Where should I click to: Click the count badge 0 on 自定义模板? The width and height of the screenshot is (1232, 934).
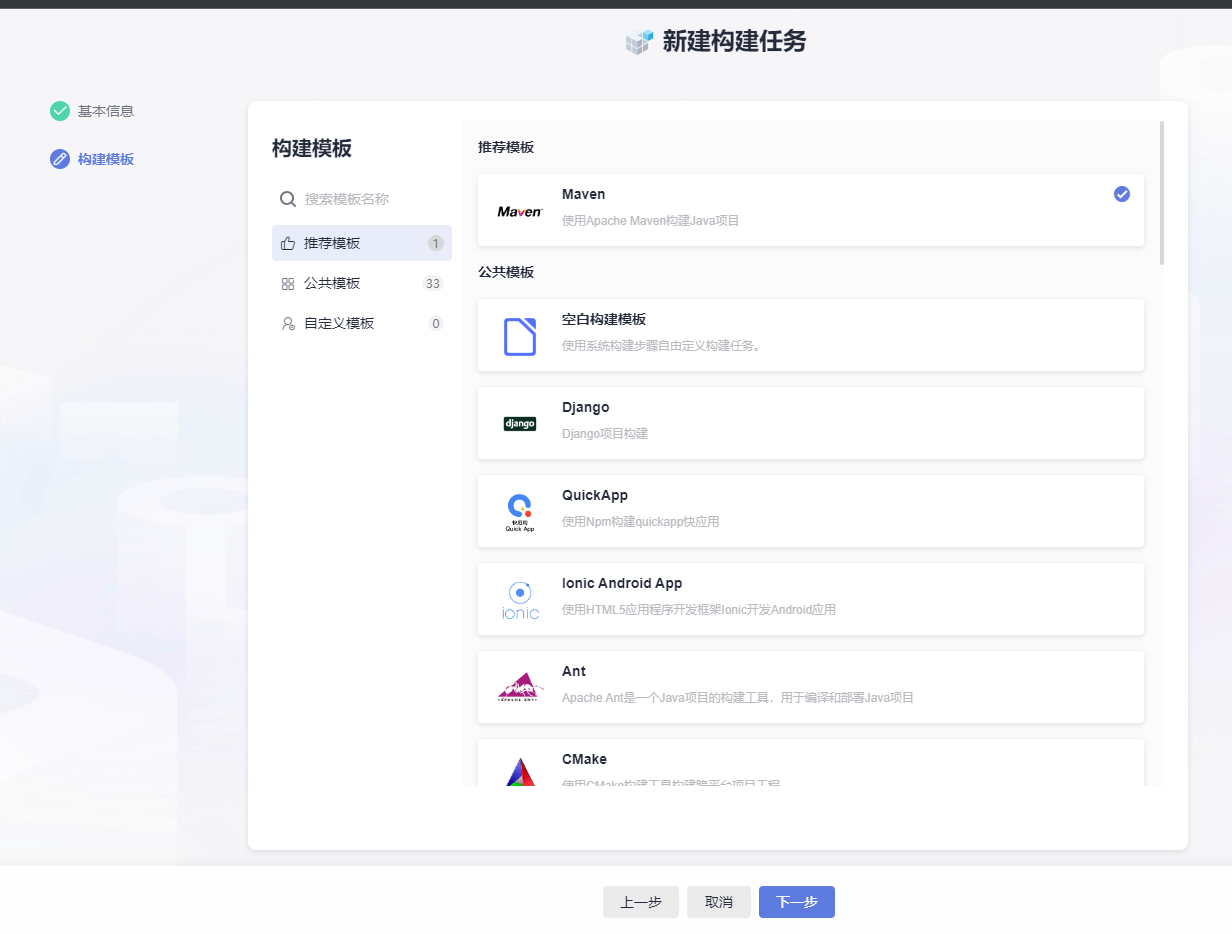[x=436, y=323]
